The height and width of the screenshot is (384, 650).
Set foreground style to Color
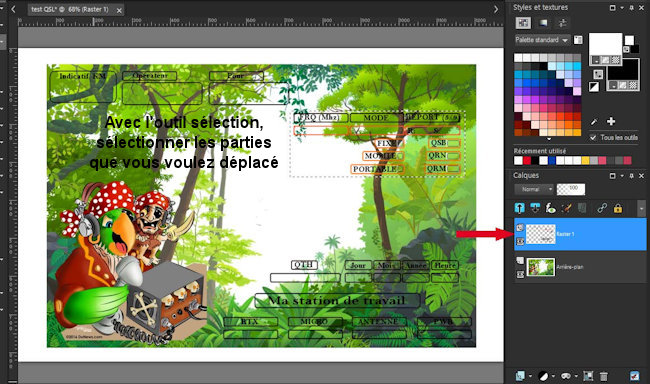596,61
